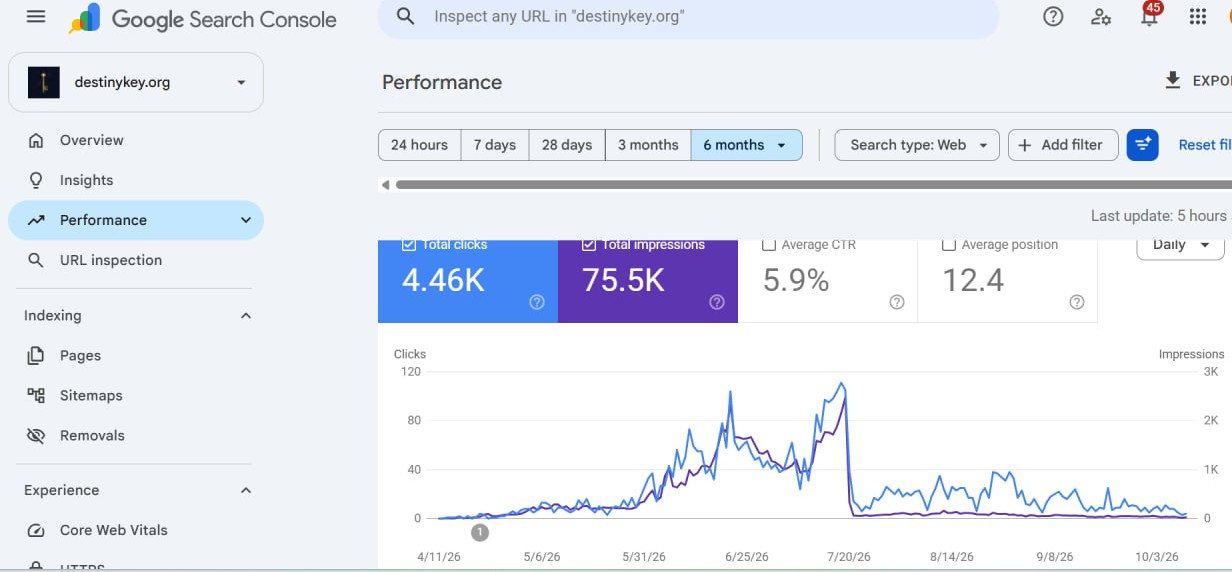Click the Overview home icon
This screenshot has height=572, width=1232.
pyautogui.click(x=36, y=140)
